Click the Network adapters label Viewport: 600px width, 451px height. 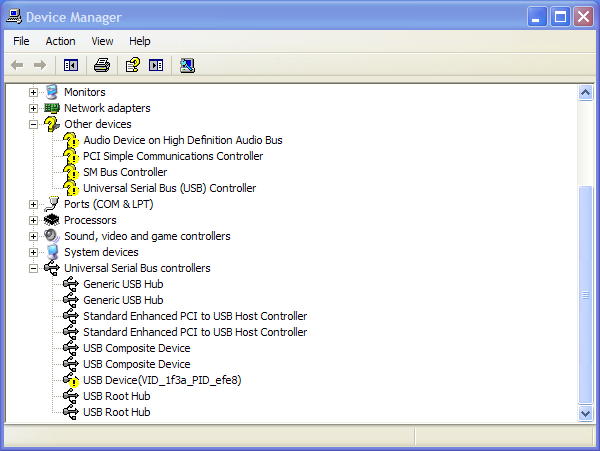point(107,108)
